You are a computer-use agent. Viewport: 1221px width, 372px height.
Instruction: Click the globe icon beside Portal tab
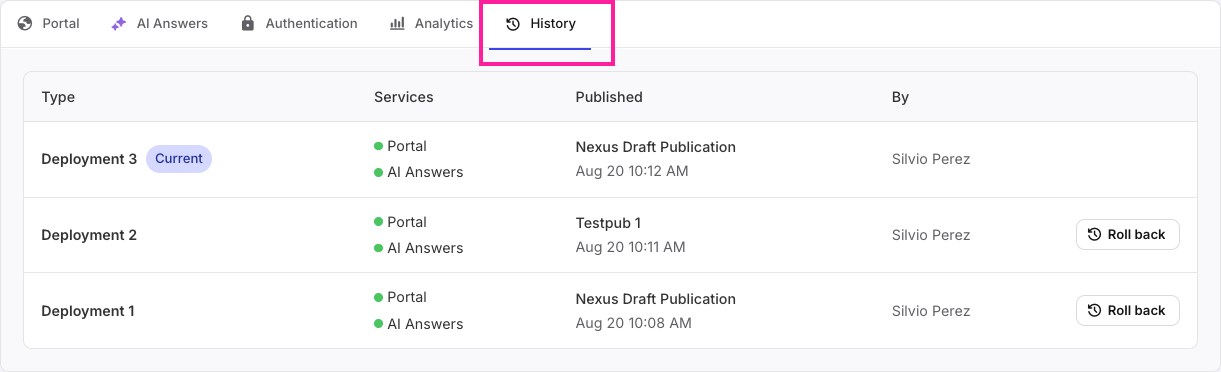coord(25,23)
